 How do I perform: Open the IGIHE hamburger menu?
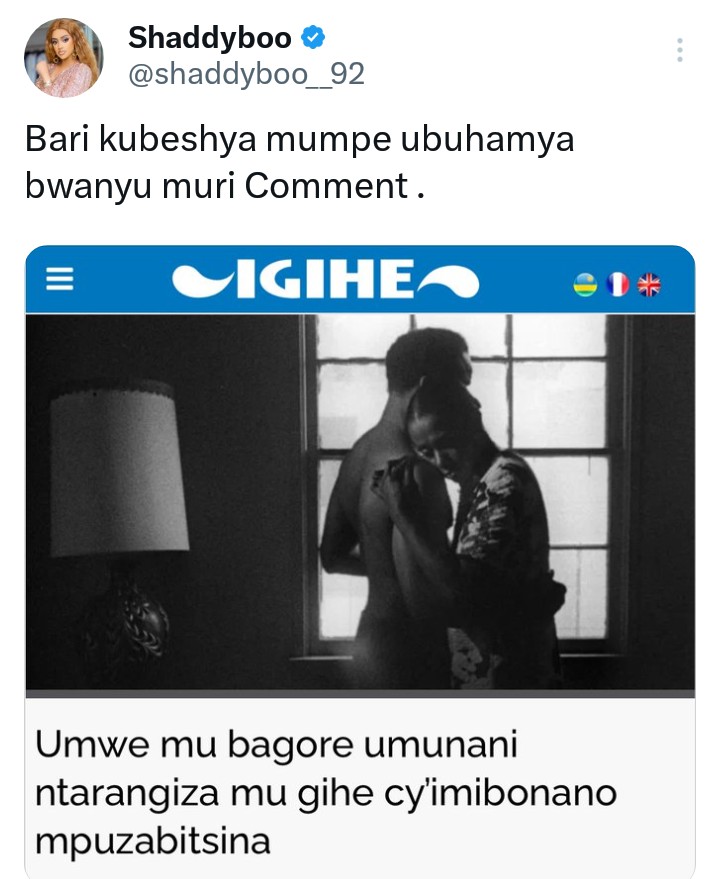(x=59, y=279)
